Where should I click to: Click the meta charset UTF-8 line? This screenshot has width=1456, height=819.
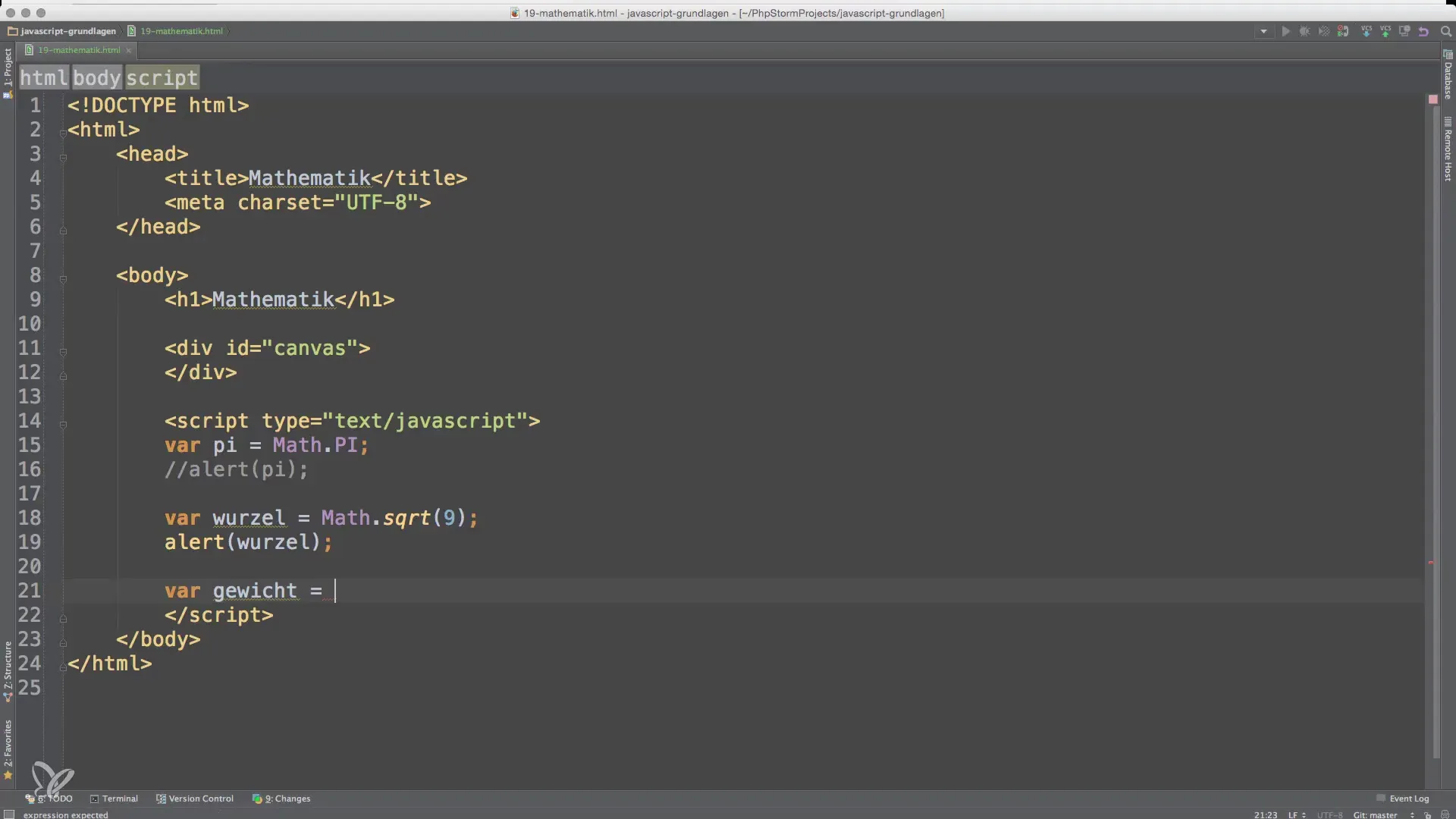297,202
